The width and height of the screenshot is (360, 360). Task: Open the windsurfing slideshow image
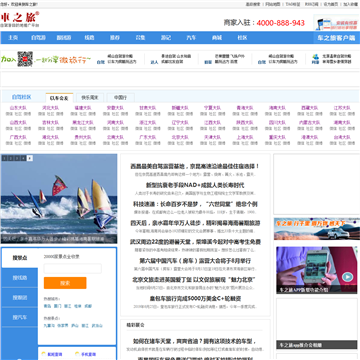pos(59,198)
